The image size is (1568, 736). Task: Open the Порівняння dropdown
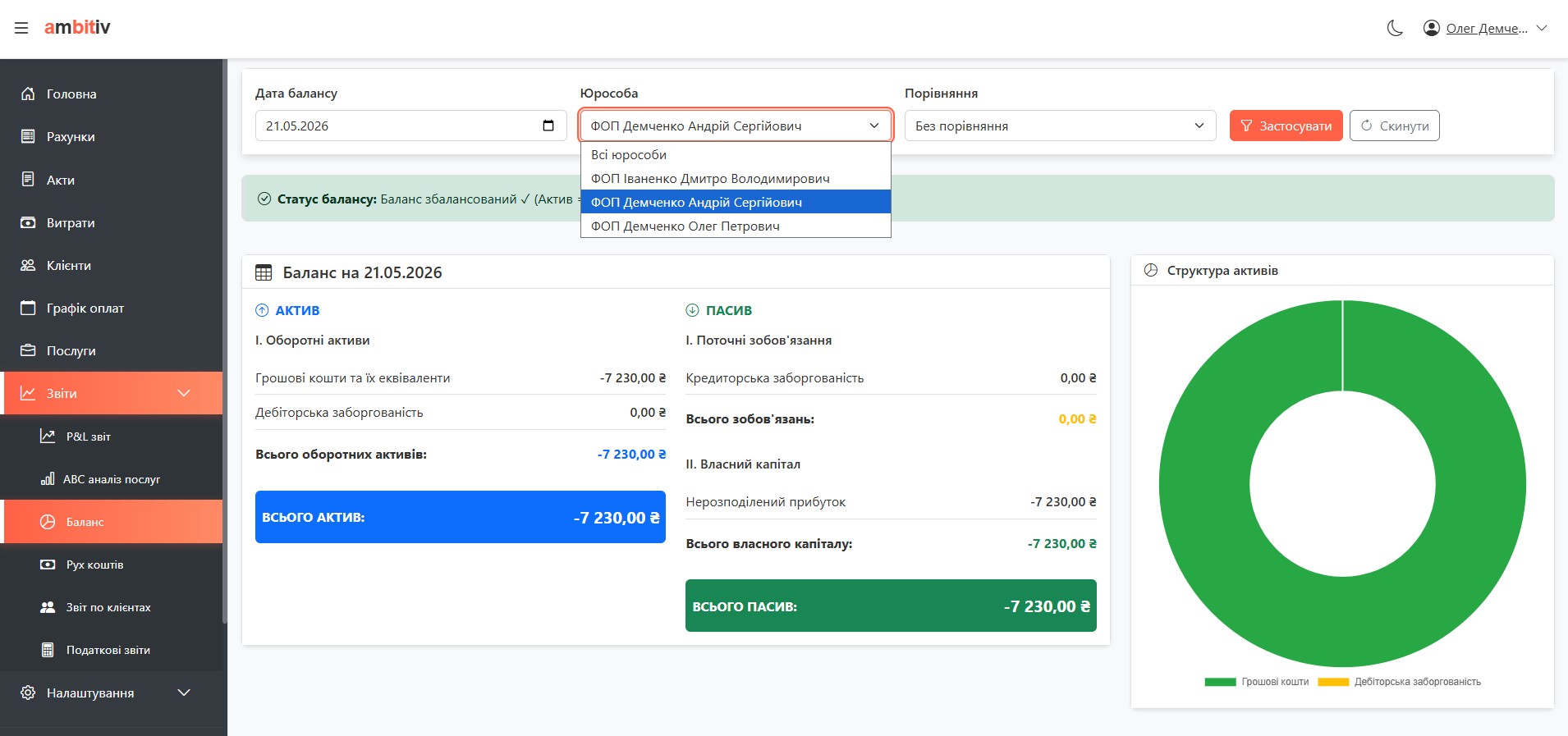tap(1060, 126)
